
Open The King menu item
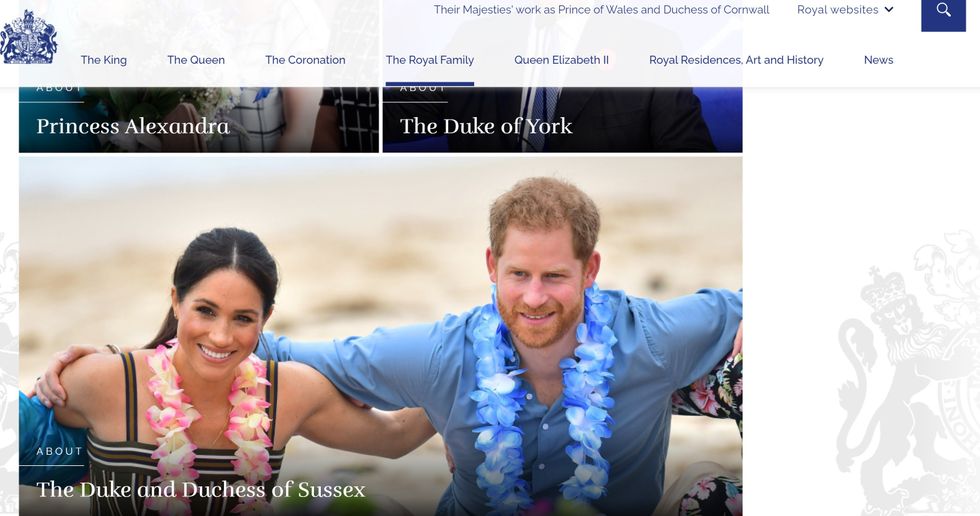tap(104, 60)
